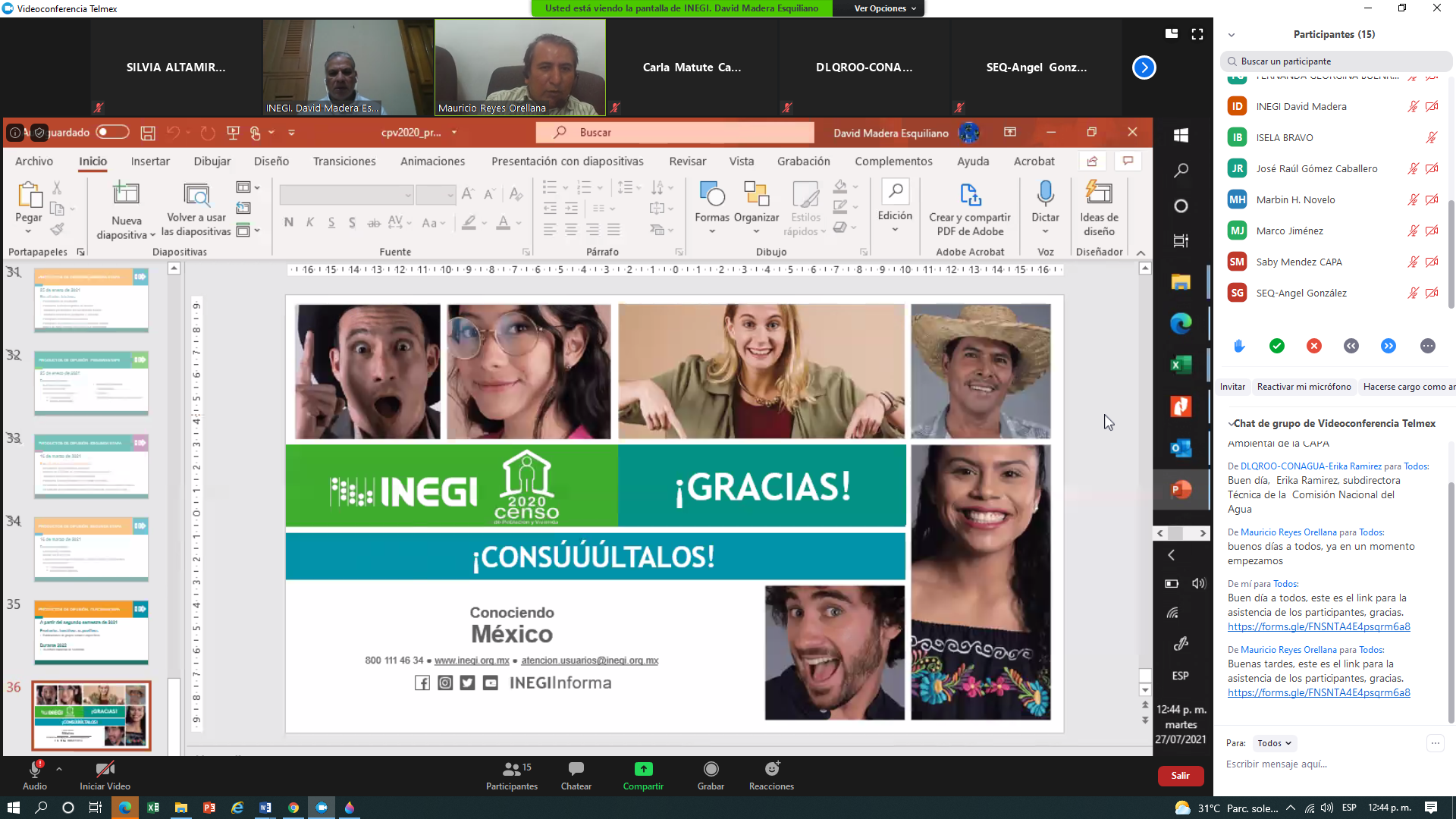Switch to the Transiciones tab

coord(344,161)
